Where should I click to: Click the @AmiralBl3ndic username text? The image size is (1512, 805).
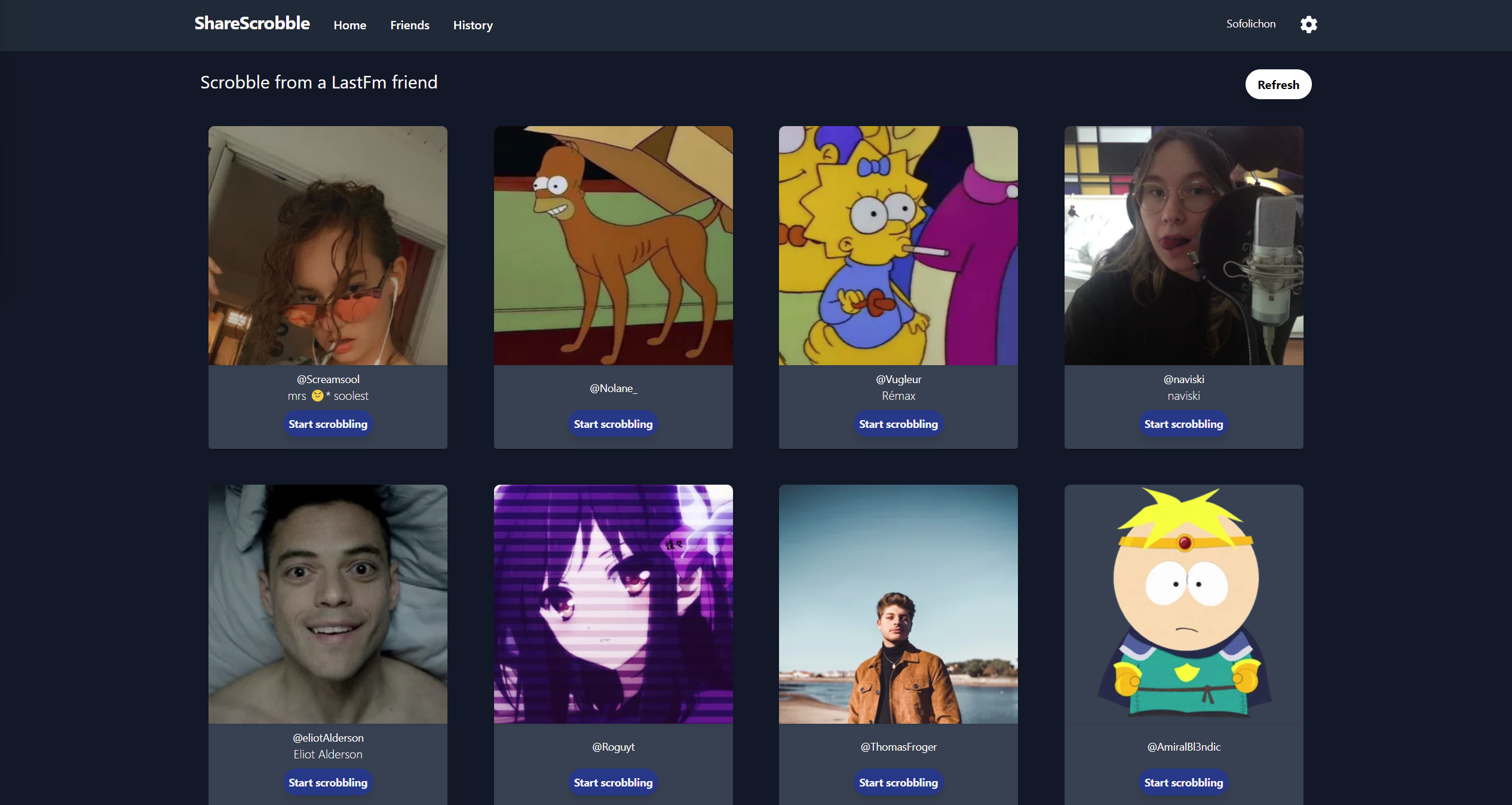(x=1184, y=747)
